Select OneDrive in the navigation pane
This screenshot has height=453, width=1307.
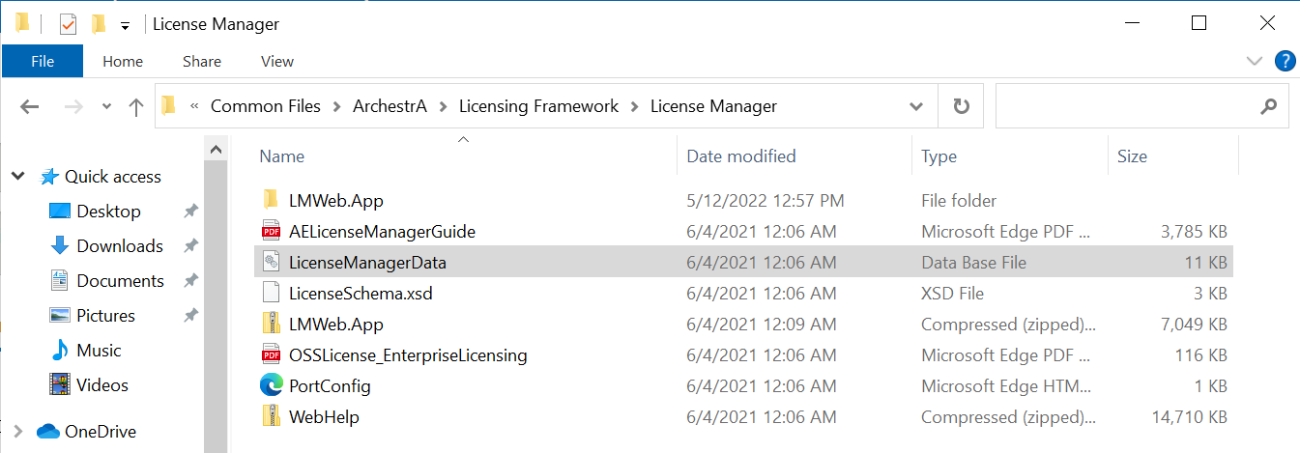tap(100, 432)
